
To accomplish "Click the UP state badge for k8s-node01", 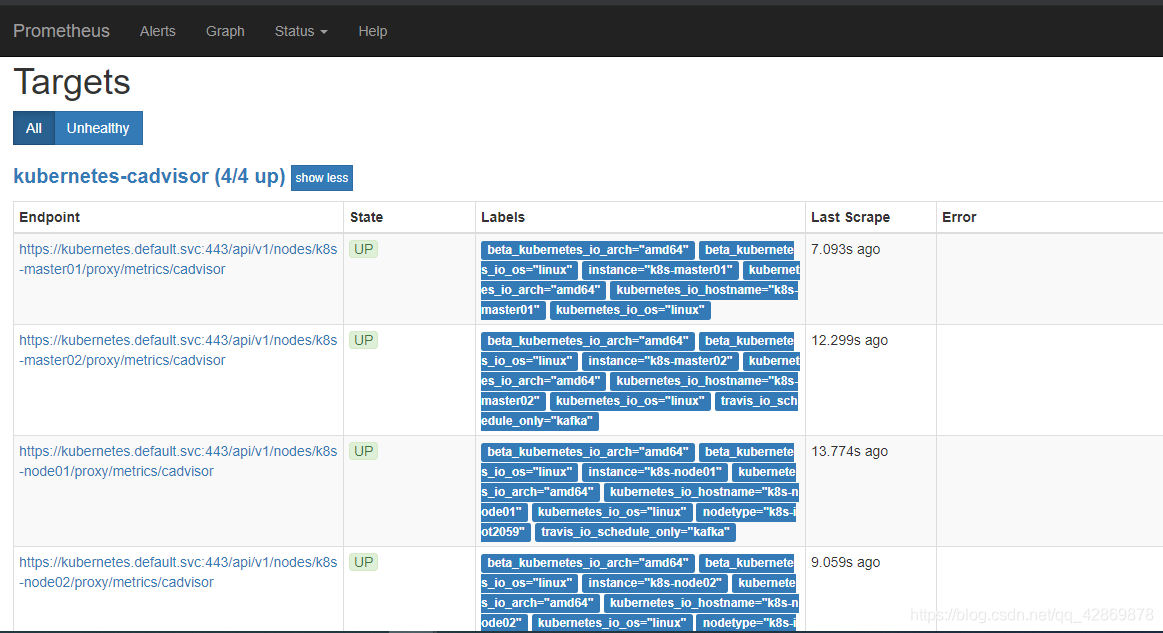I will [363, 451].
